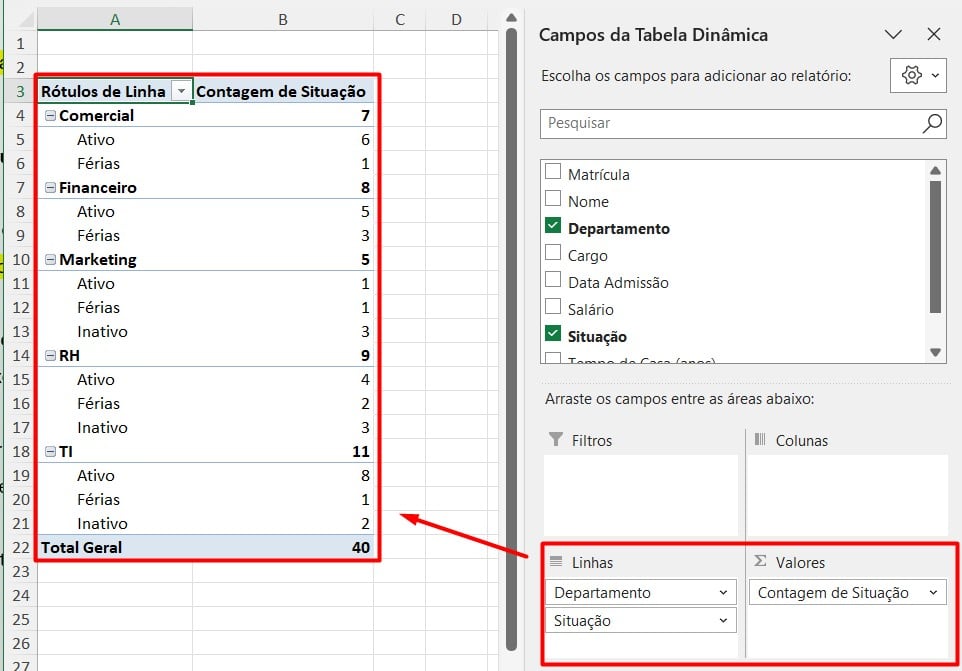Collapse the RH group
This screenshot has height=671, width=962.
coord(50,356)
